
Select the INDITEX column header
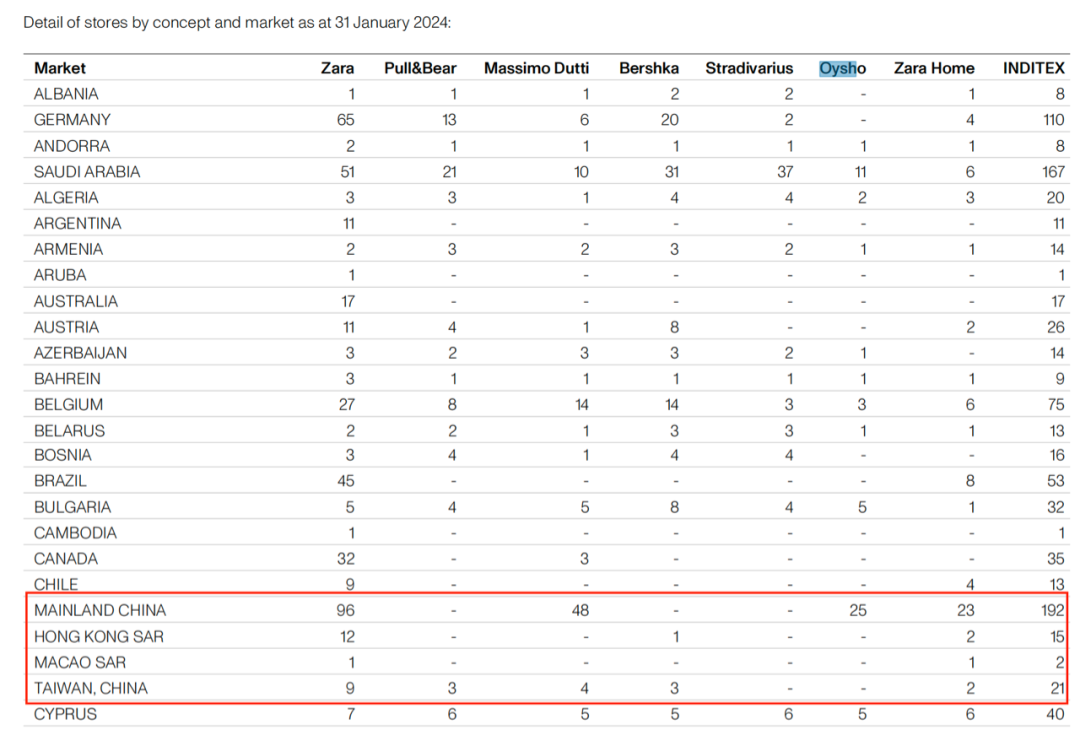(x=1033, y=68)
